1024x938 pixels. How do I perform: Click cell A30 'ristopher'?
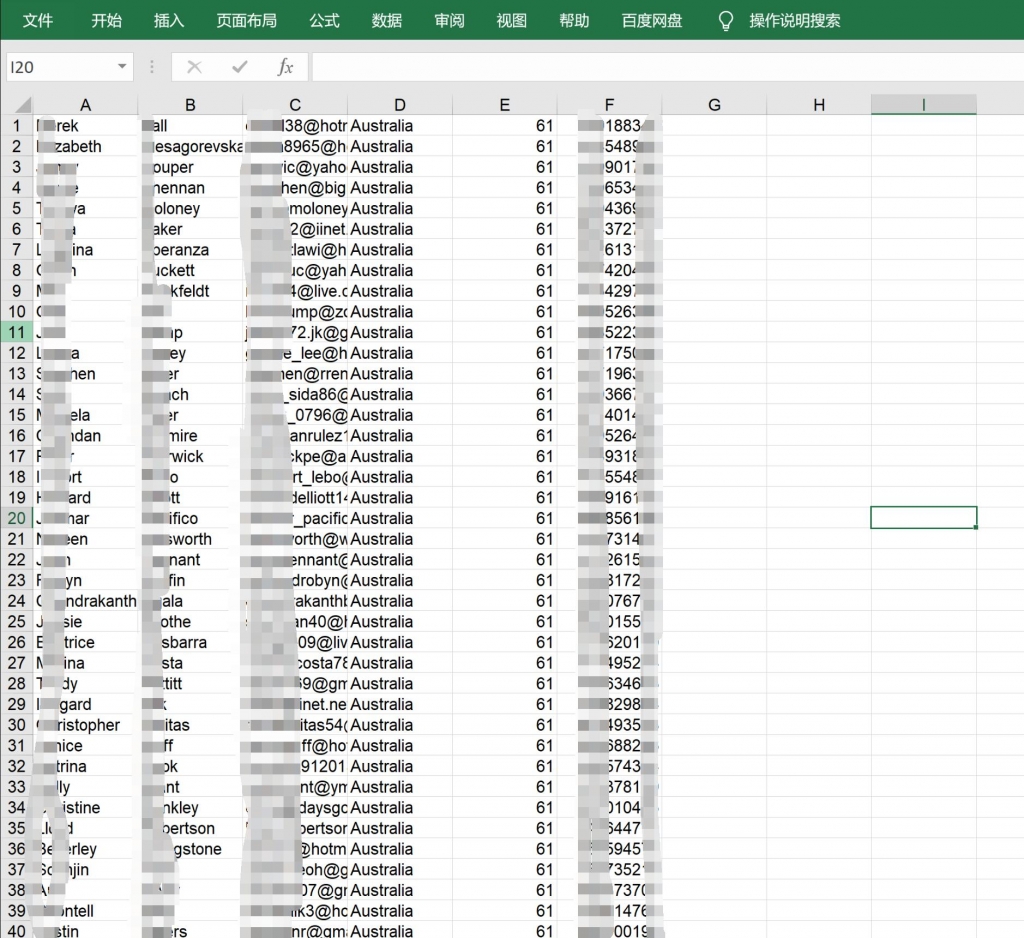[x=86, y=725]
